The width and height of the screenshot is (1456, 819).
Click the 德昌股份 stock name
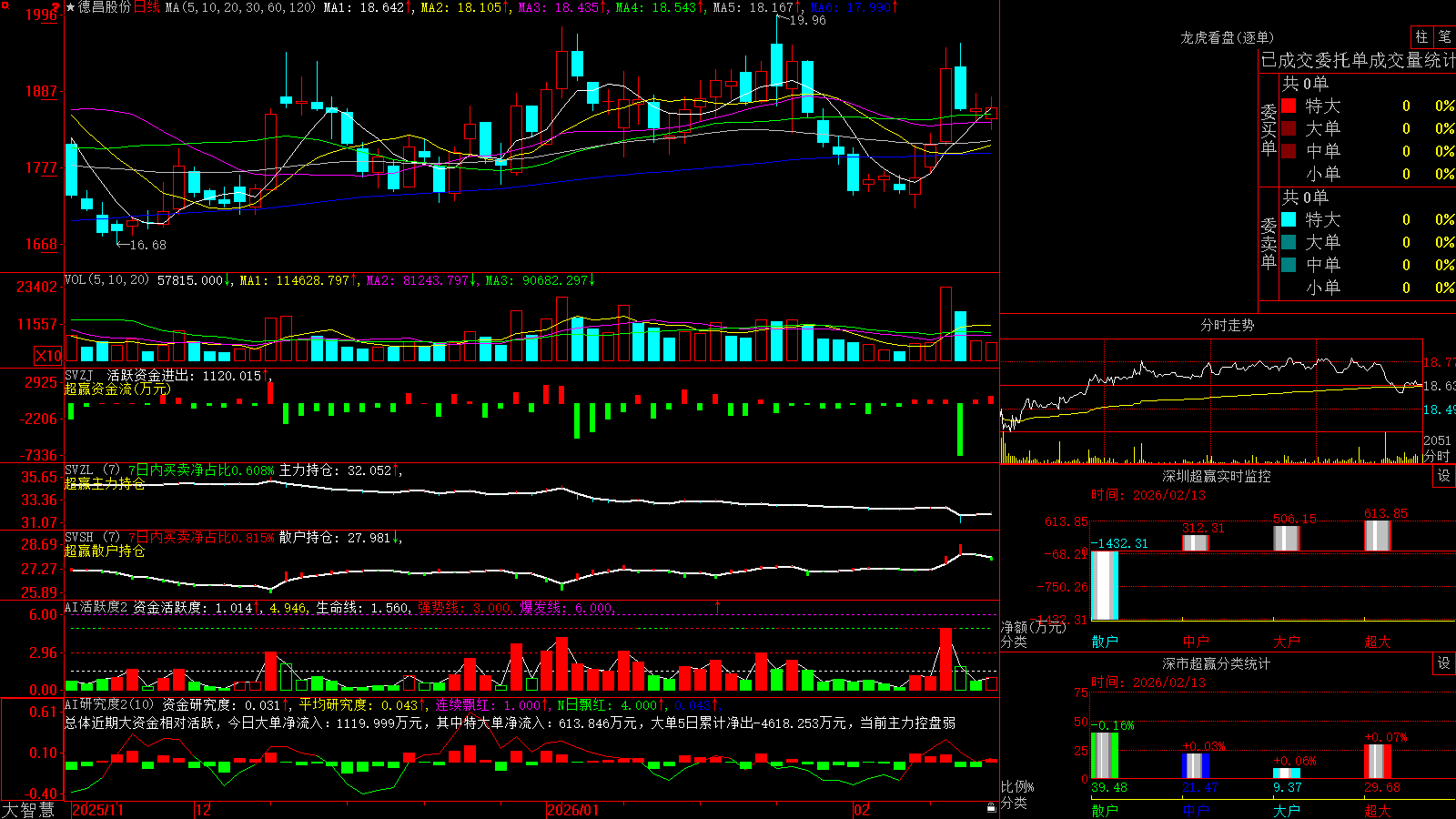pyautogui.click(x=105, y=7)
